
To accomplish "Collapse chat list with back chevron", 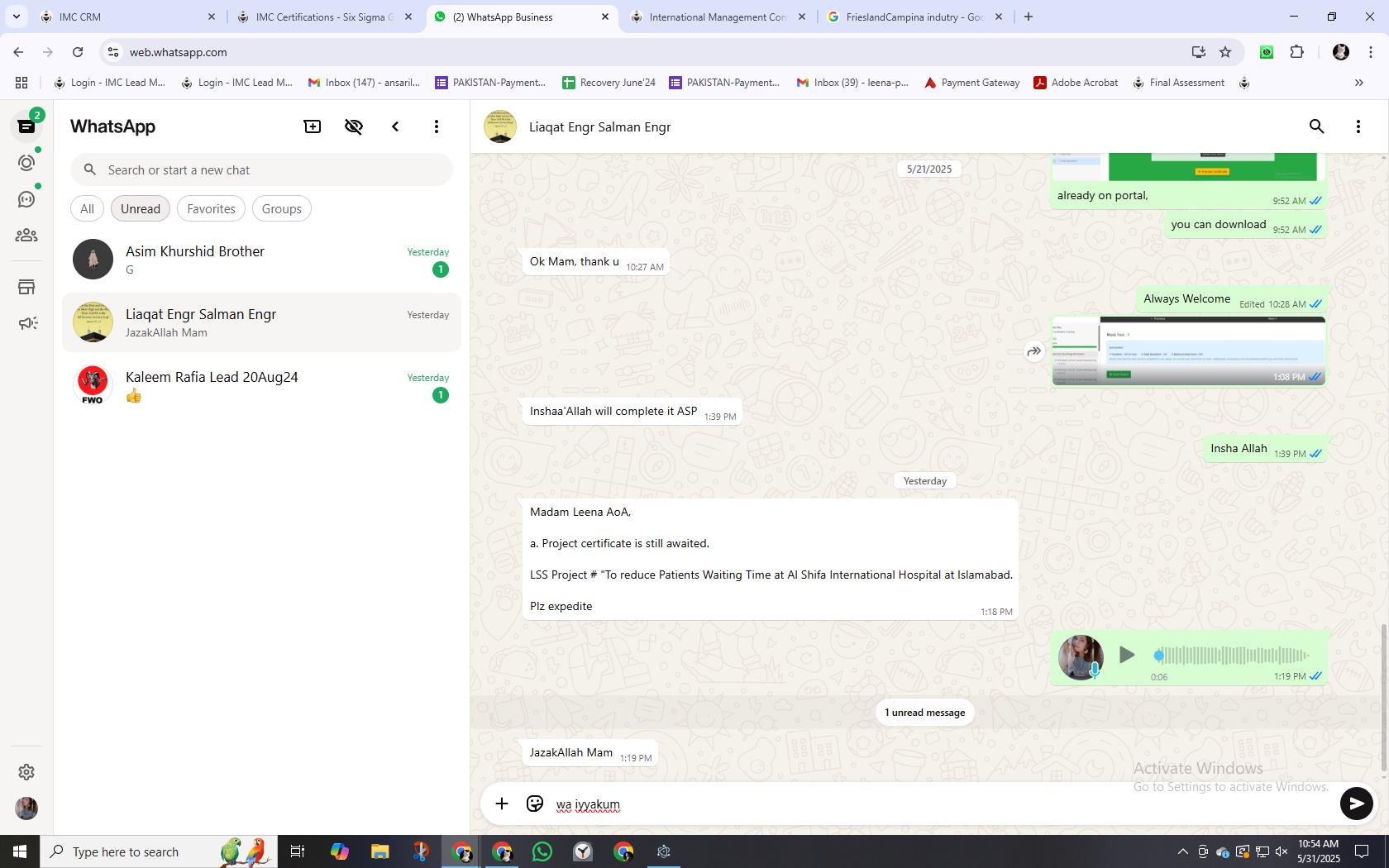I will tap(395, 126).
